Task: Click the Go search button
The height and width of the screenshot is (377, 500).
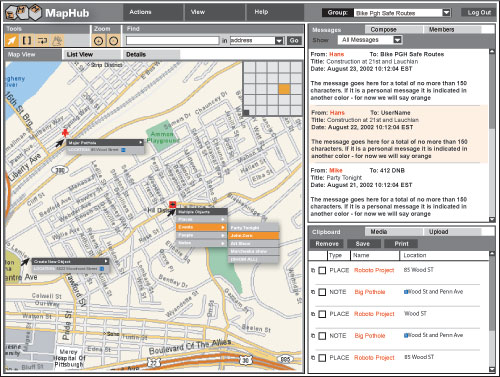Action: coord(294,41)
